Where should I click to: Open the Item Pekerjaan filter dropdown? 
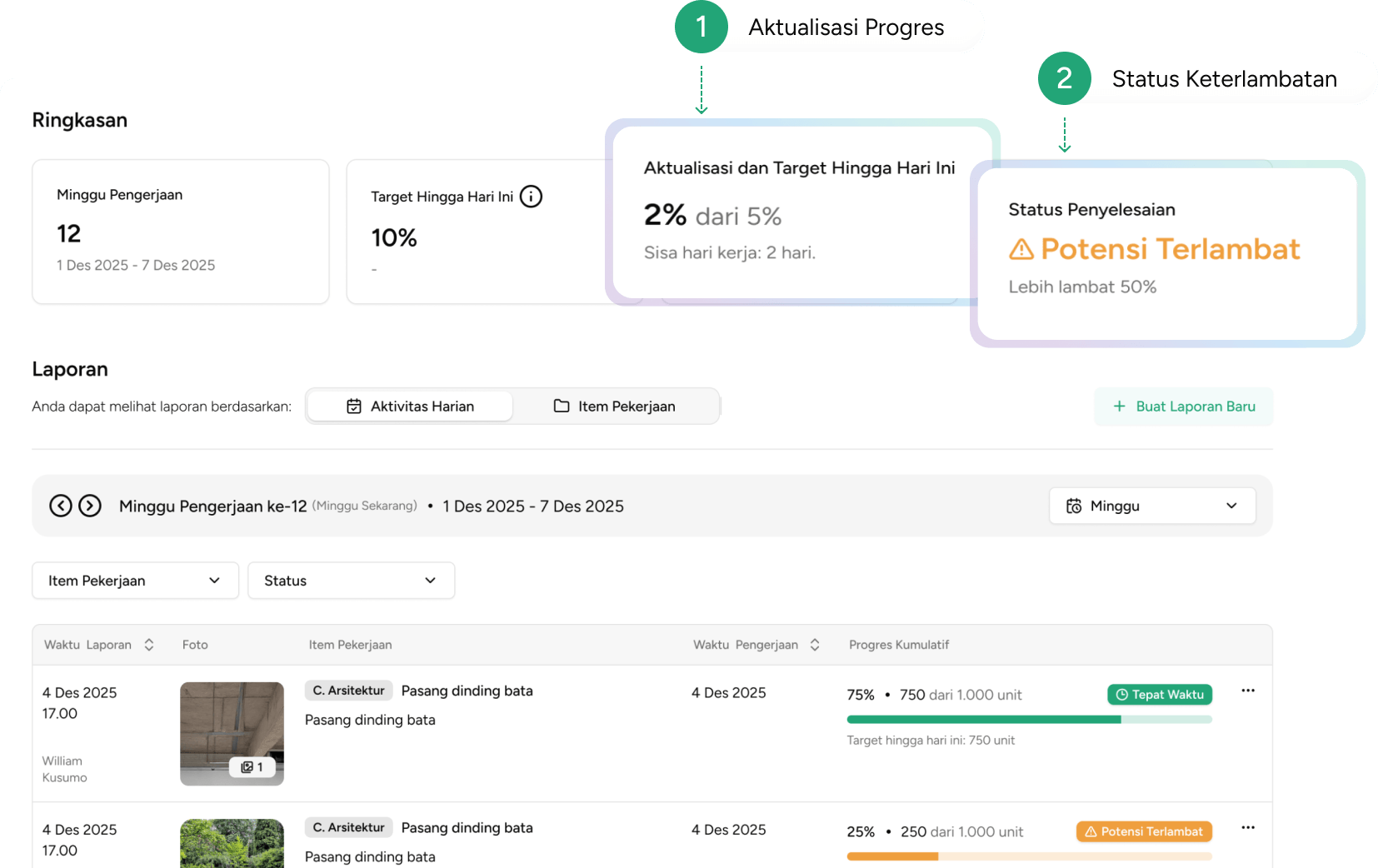coord(136,581)
